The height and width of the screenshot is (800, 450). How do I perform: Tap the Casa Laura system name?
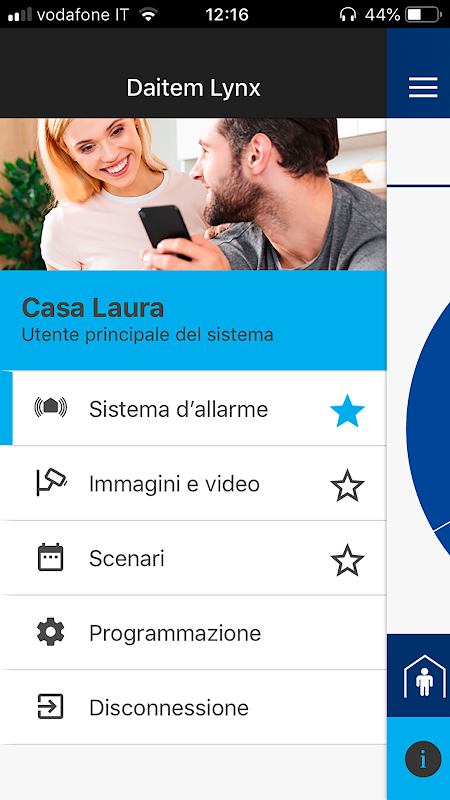[x=93, y=308]
